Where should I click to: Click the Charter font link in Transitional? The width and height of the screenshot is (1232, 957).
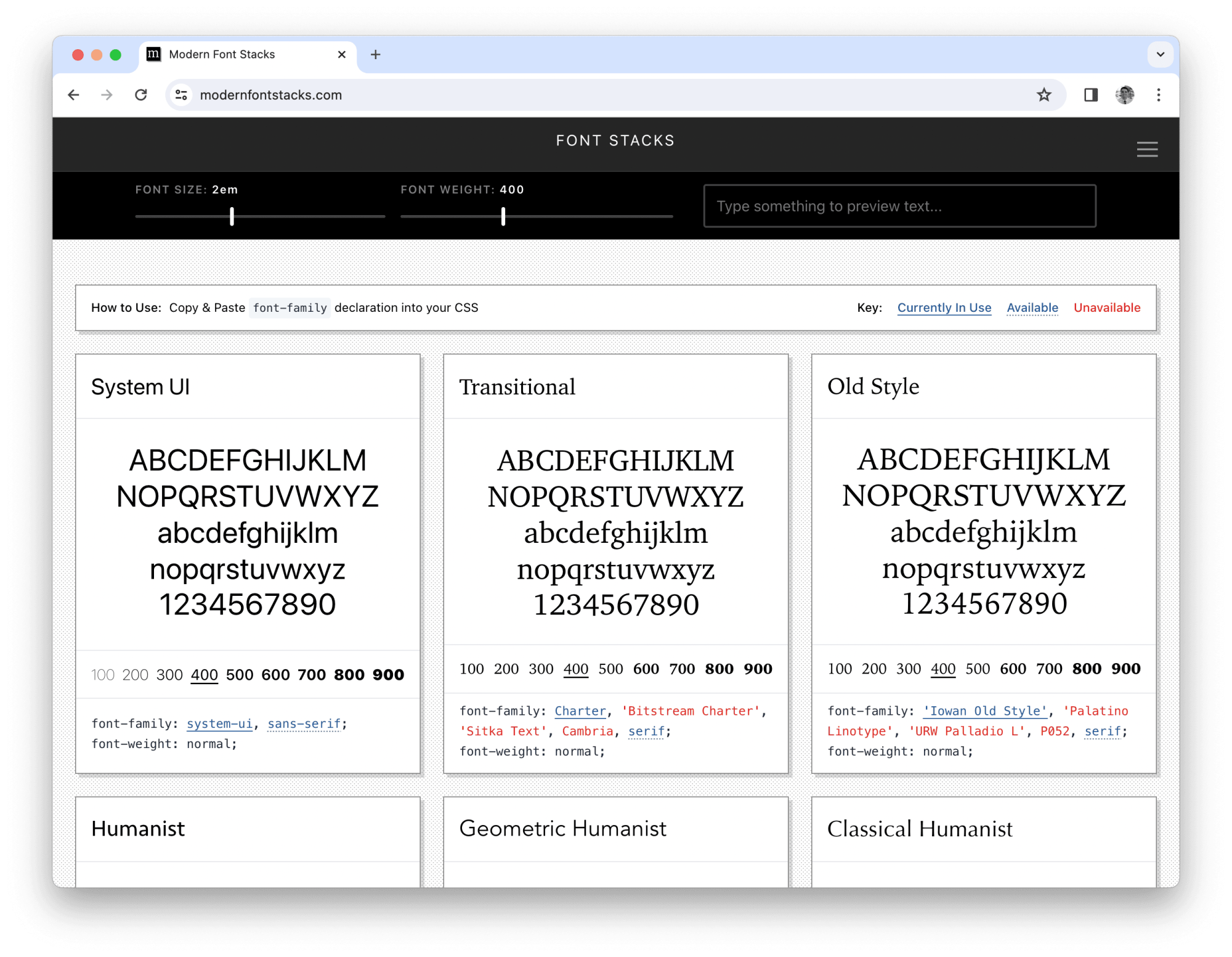coord(580,711)
